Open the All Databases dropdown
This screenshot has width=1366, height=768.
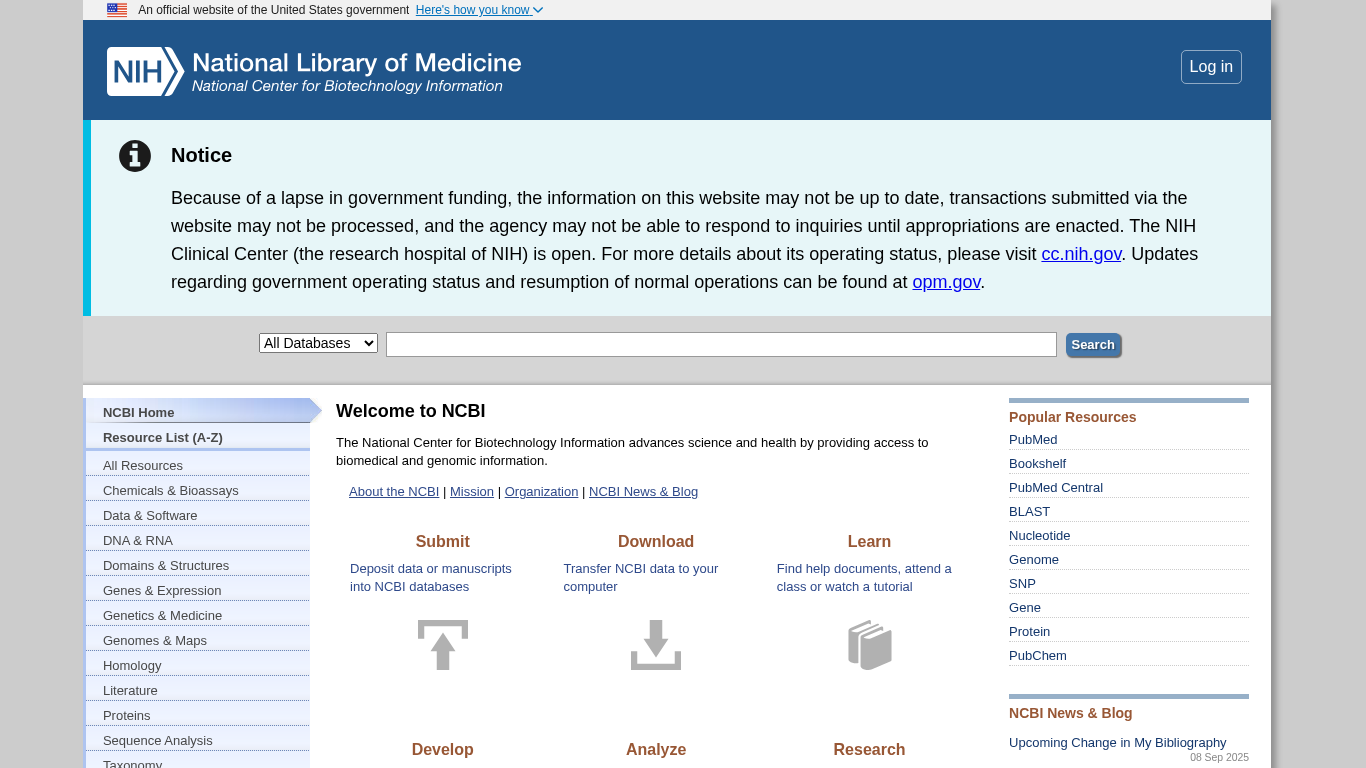[x=318, y=343]
